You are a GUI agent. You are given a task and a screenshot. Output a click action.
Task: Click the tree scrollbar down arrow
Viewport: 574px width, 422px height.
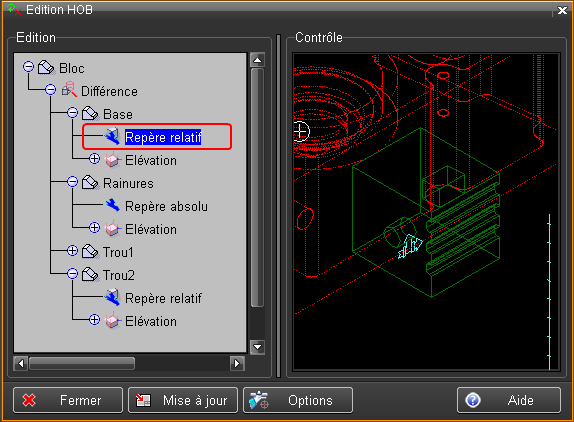tap(257, 347)
